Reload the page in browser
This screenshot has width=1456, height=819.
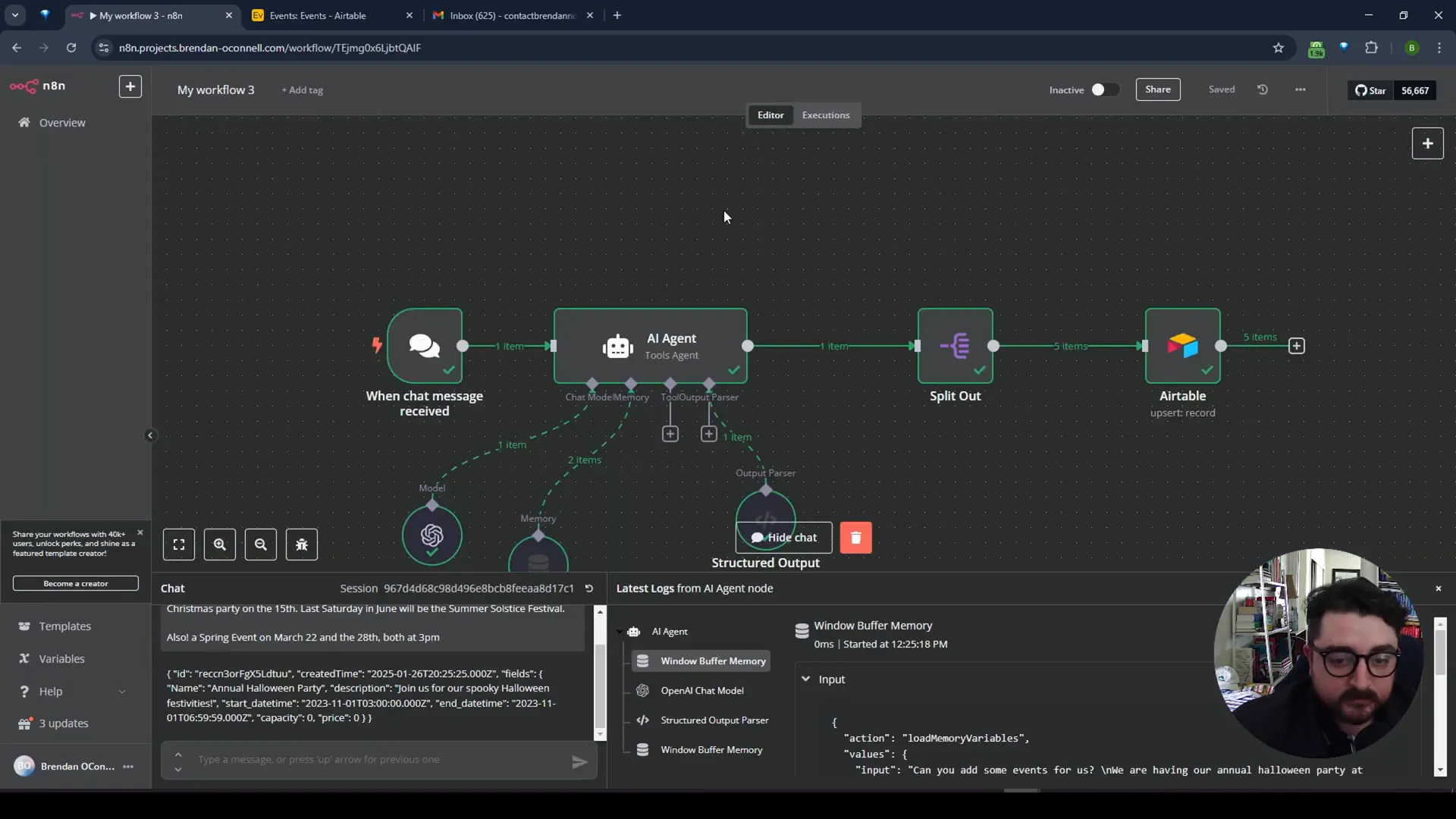click(71, 48)
